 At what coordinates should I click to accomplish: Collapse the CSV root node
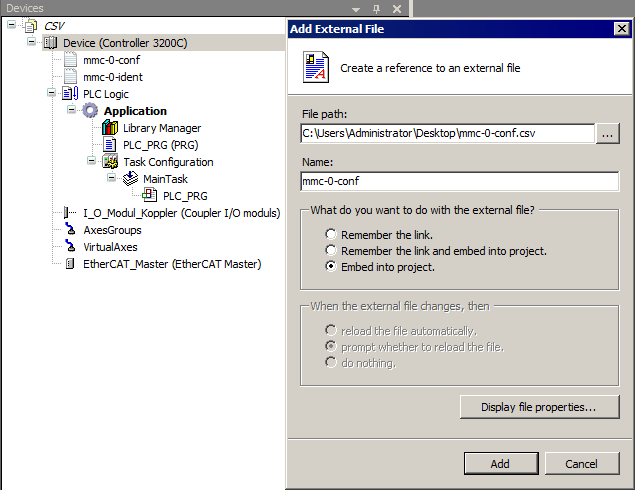tap(12, 25)
